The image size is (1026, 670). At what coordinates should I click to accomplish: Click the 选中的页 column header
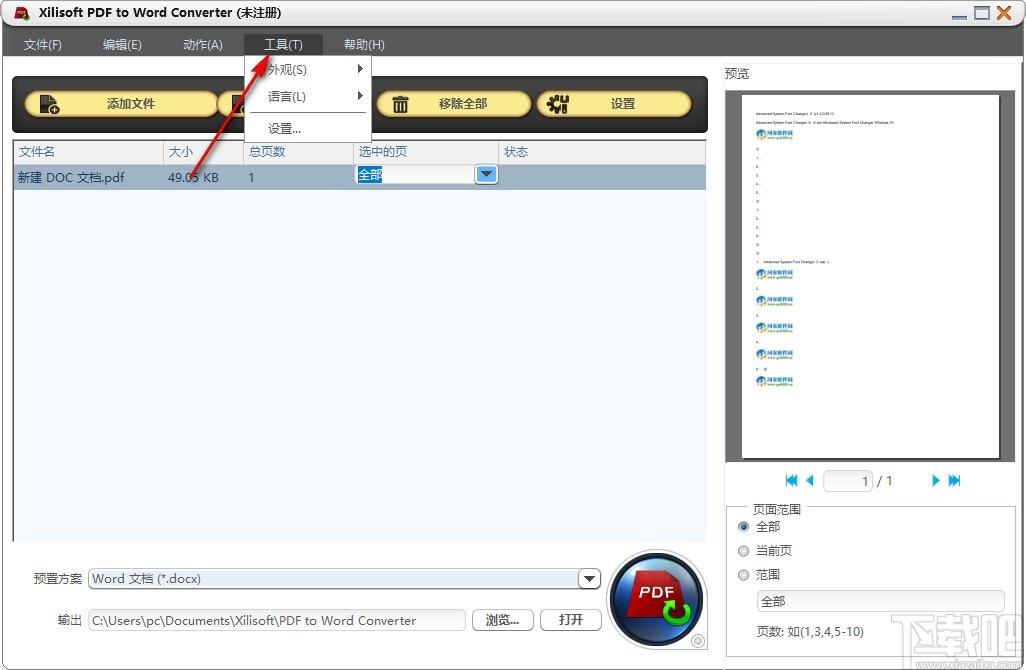tap(426, 152)
